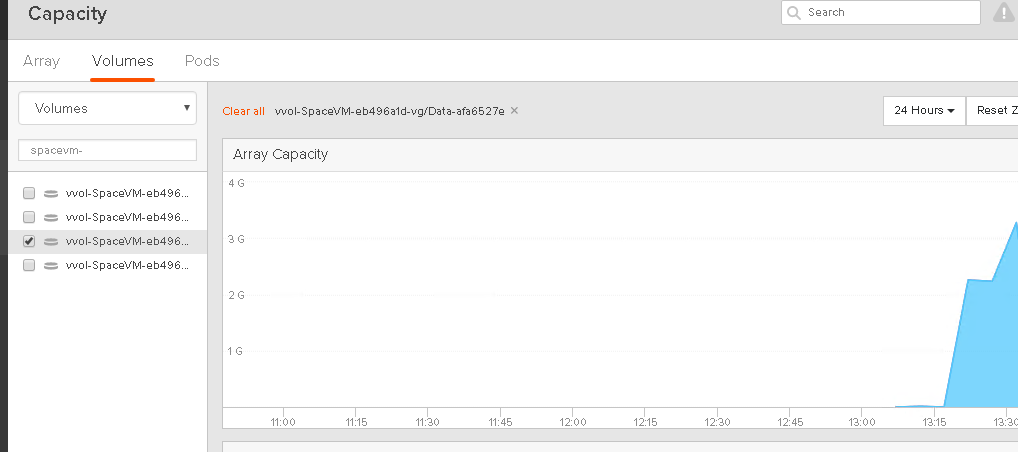Switch to the Array tab
1018x452 pixels.
point(41,61)
